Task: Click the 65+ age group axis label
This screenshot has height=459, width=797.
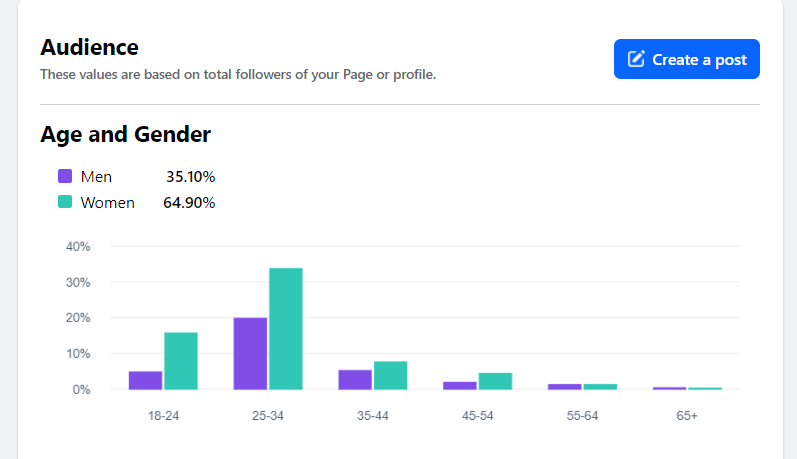Action: (687, 415)
